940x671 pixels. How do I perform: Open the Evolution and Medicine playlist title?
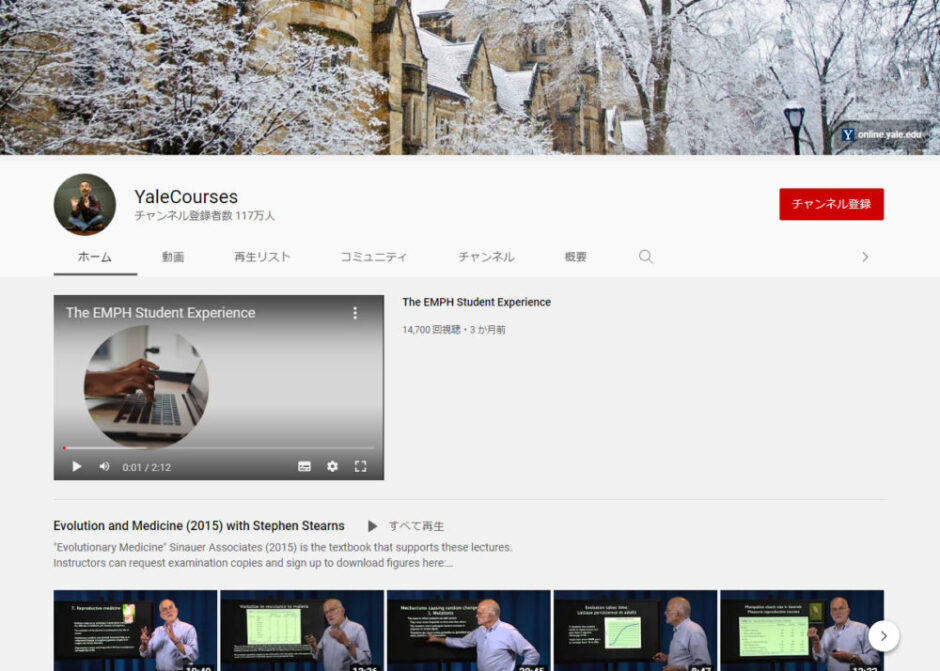click(199, 526)
